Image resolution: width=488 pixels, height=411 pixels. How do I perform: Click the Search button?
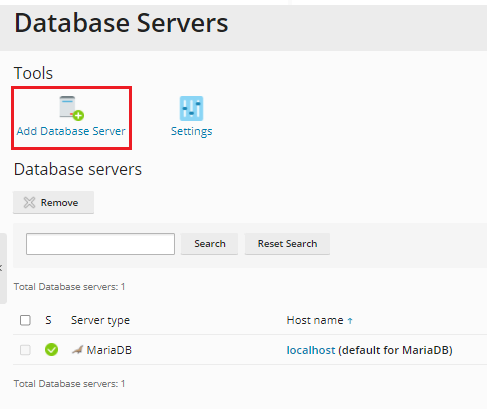click(x=209, y=244)
